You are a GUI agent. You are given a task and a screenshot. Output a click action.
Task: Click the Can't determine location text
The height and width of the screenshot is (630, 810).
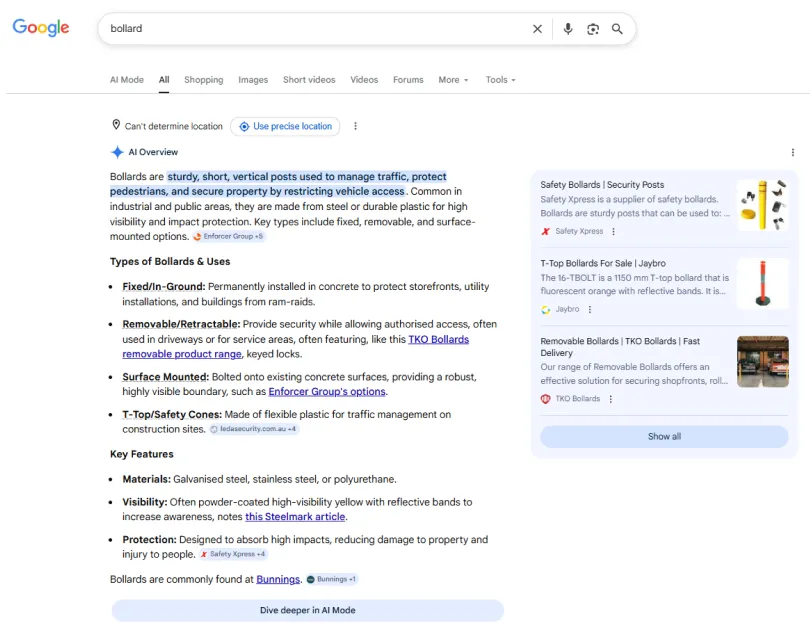point(174,126)
